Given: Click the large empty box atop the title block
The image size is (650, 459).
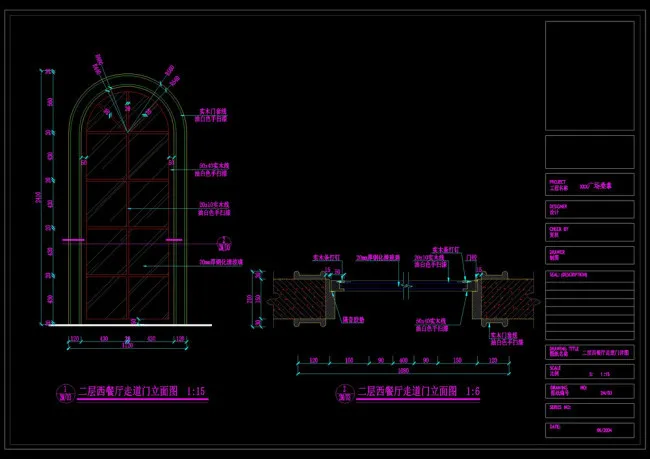Looking at the screenshot, I should pyautogui.click(x=589, y=75).
